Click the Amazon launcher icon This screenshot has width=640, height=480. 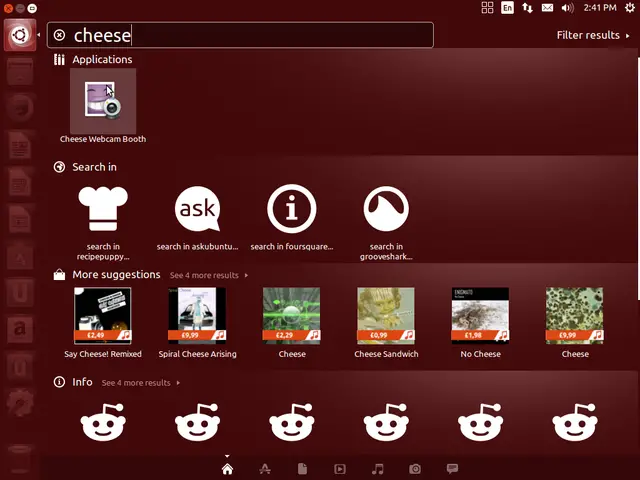(x=20, y=330)
